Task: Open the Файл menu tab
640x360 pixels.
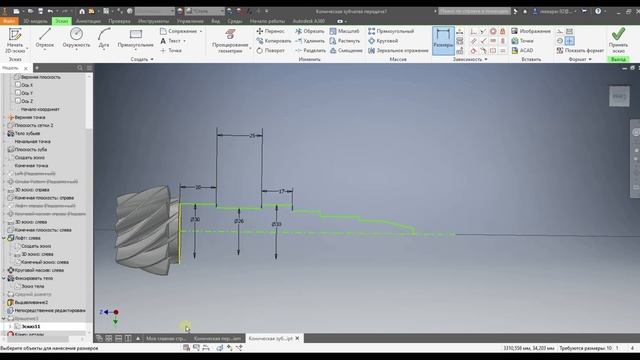Action: coord(9,21)
